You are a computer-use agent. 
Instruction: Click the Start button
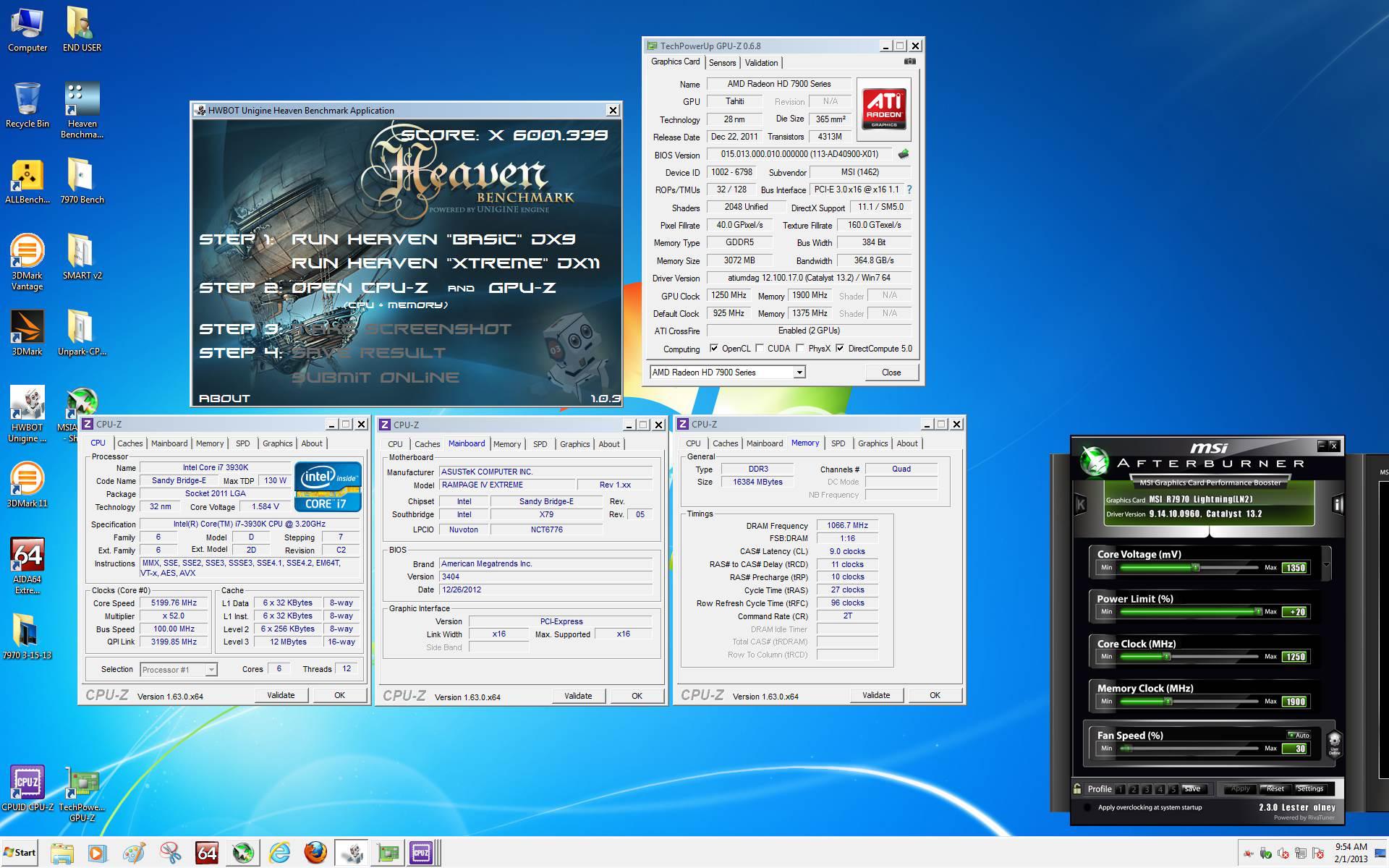tap(20, 853)
